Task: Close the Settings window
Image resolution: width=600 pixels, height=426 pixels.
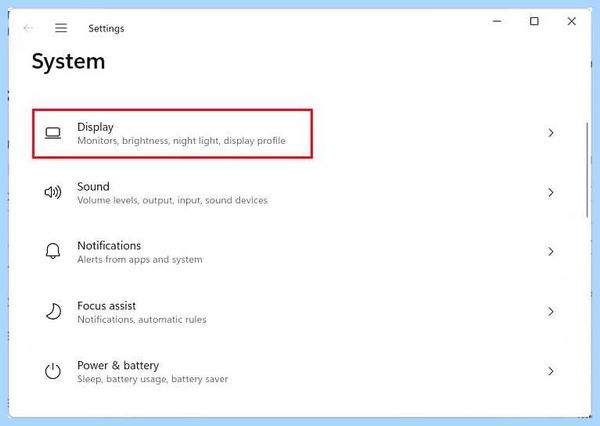Action: (572, 21)
